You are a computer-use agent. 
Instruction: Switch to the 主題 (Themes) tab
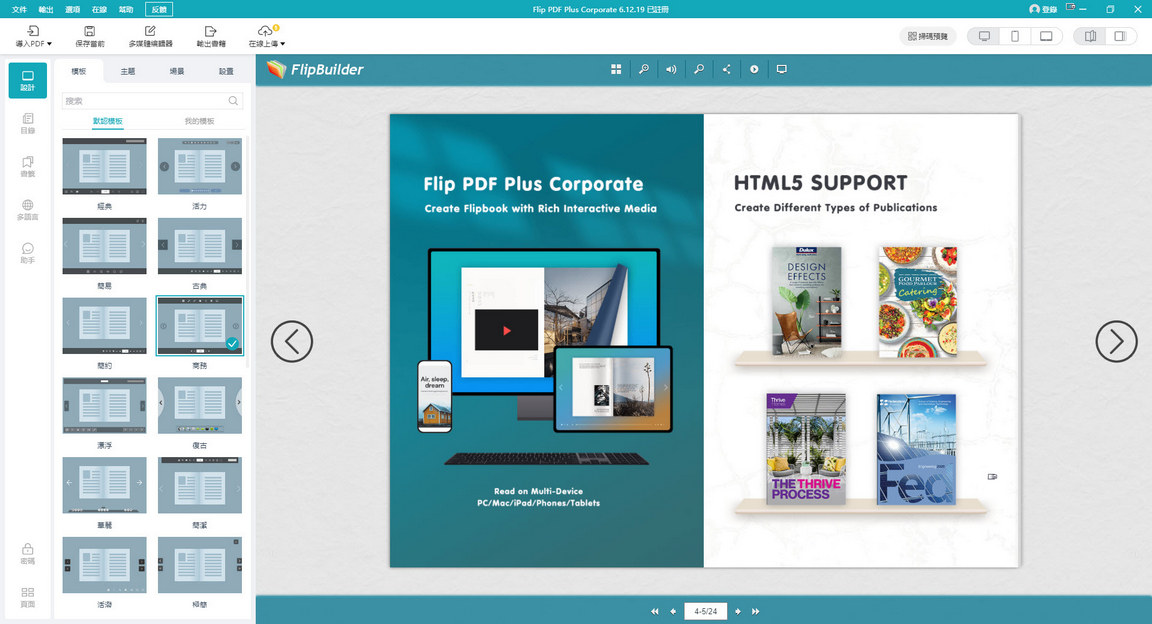pos(128,72)
